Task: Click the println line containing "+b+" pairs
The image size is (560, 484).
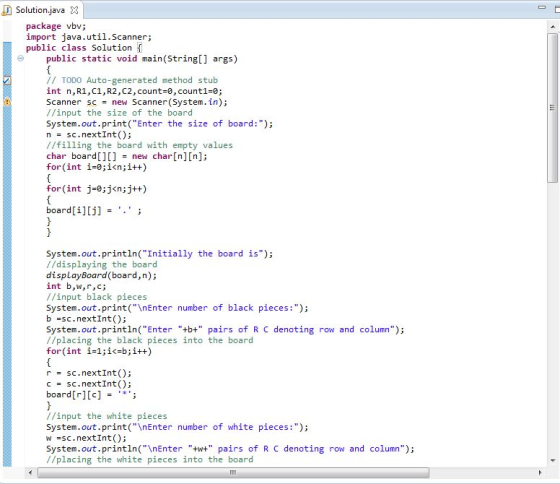Action: (x=225, y=330)
